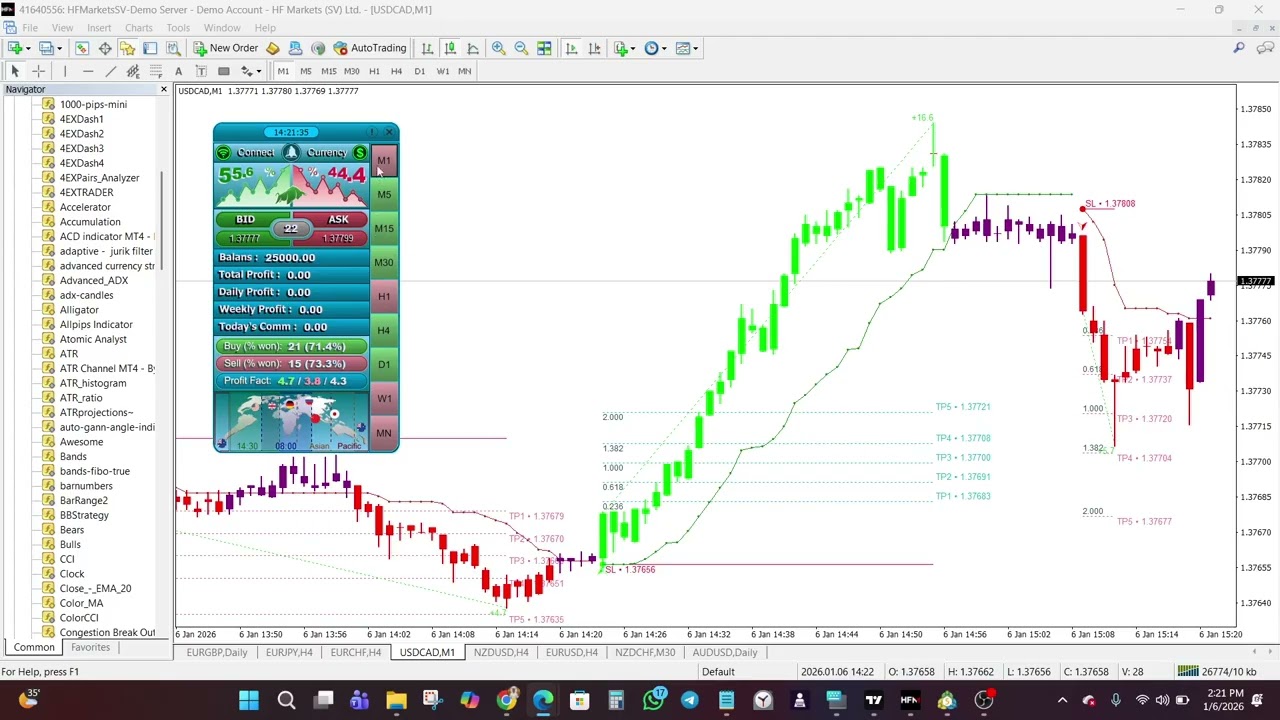Select the Fibonacci retracement tool
This screenshot has width=1280, height=720.
tap(156, 71)
